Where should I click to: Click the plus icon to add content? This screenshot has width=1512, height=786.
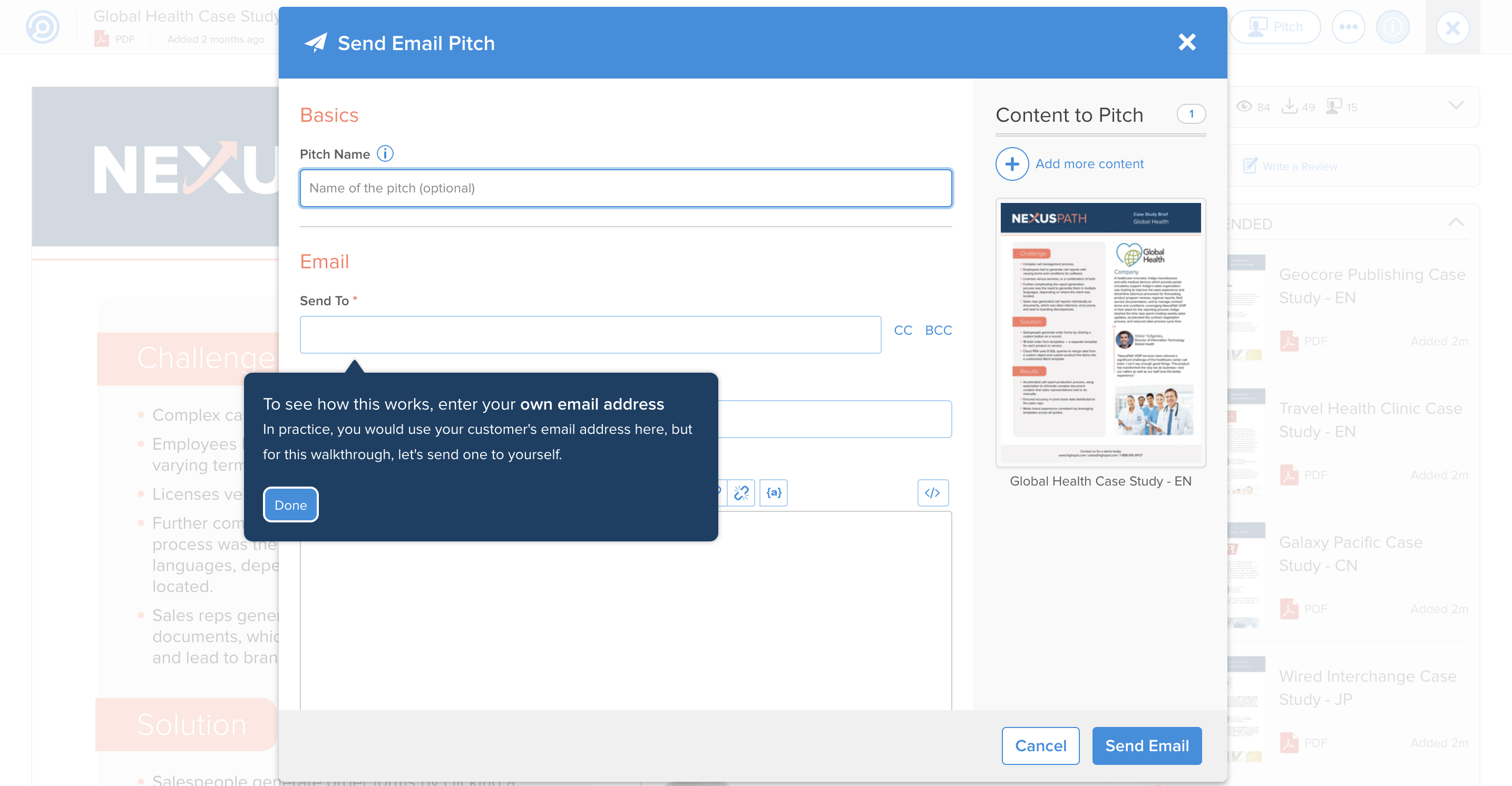[x=1012, y=164]
